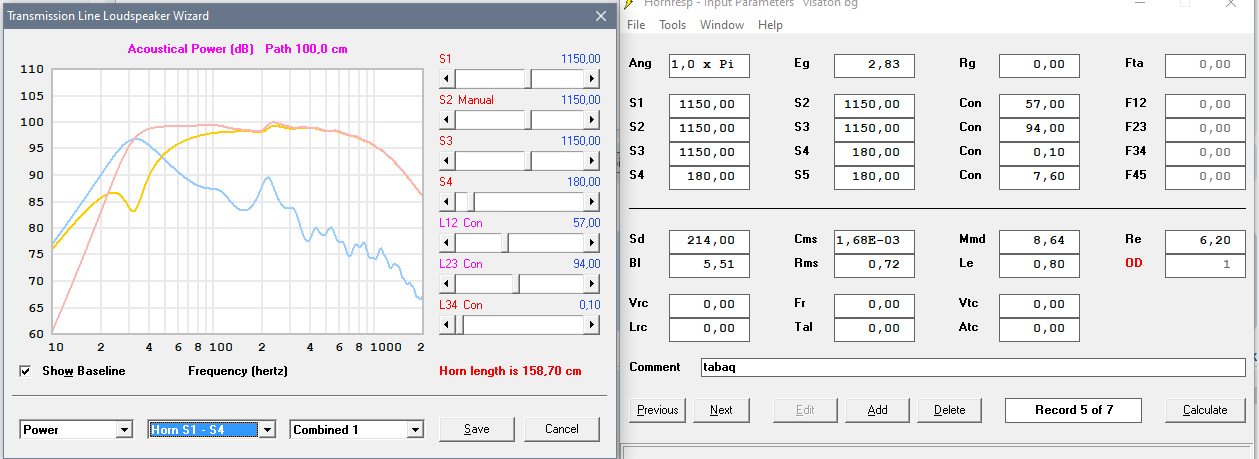
Task: Click right arrow of S1 slider
Action: pos(592,78)
